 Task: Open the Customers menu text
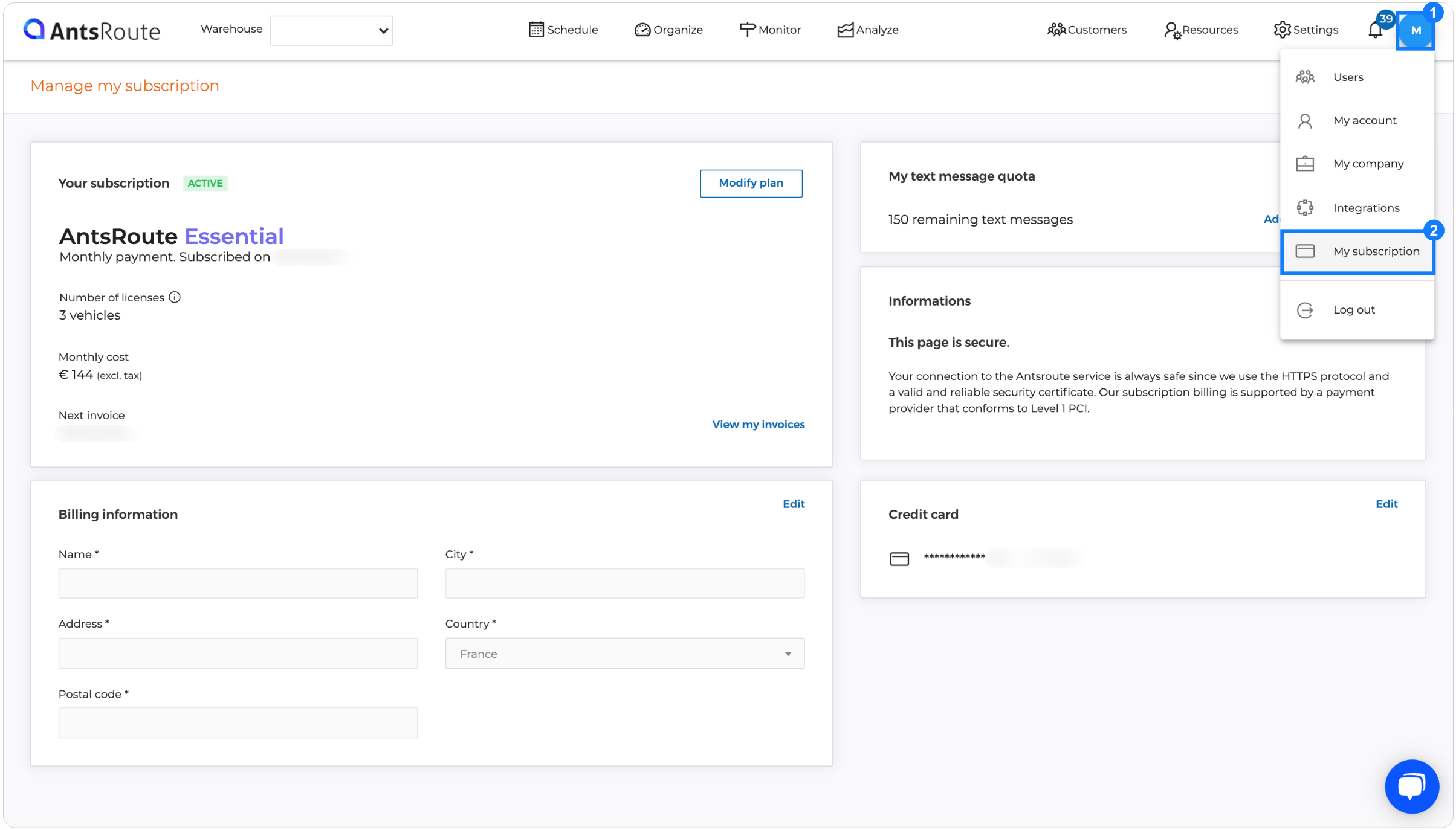pos(1097,30)
